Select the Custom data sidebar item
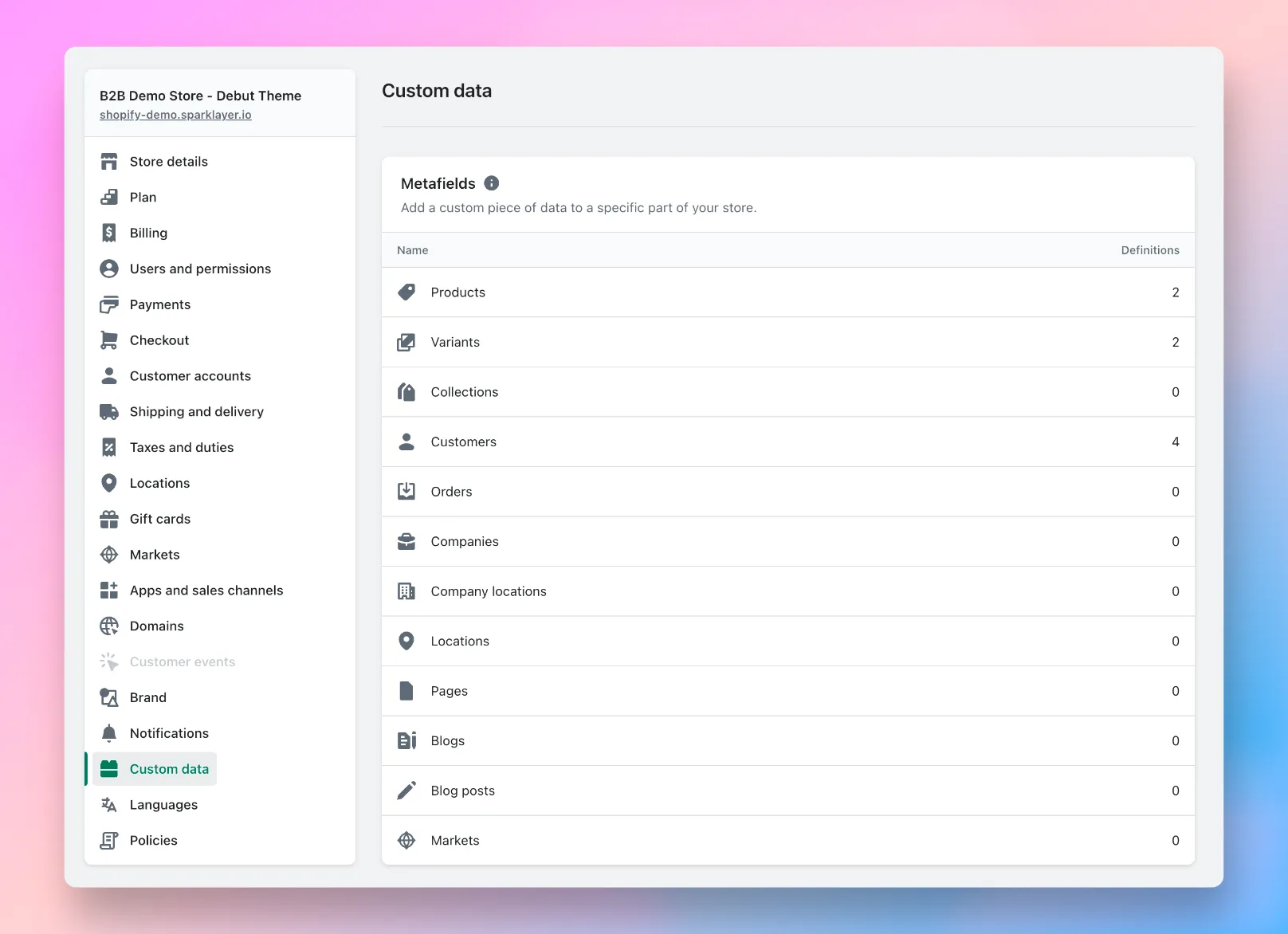The width and height of the screenshot is (1288, 934). (155, 769)
